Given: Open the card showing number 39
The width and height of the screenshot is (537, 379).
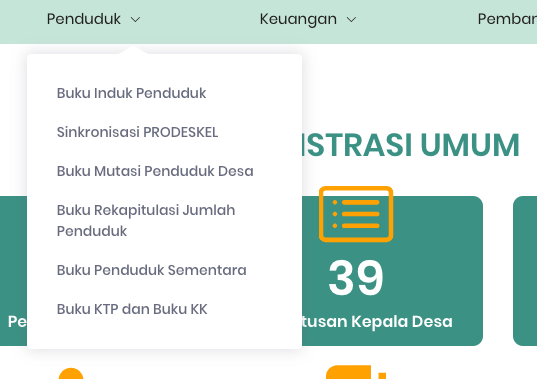Looking at the screenshot, I should pyautogui.click(x=392, y=270).
